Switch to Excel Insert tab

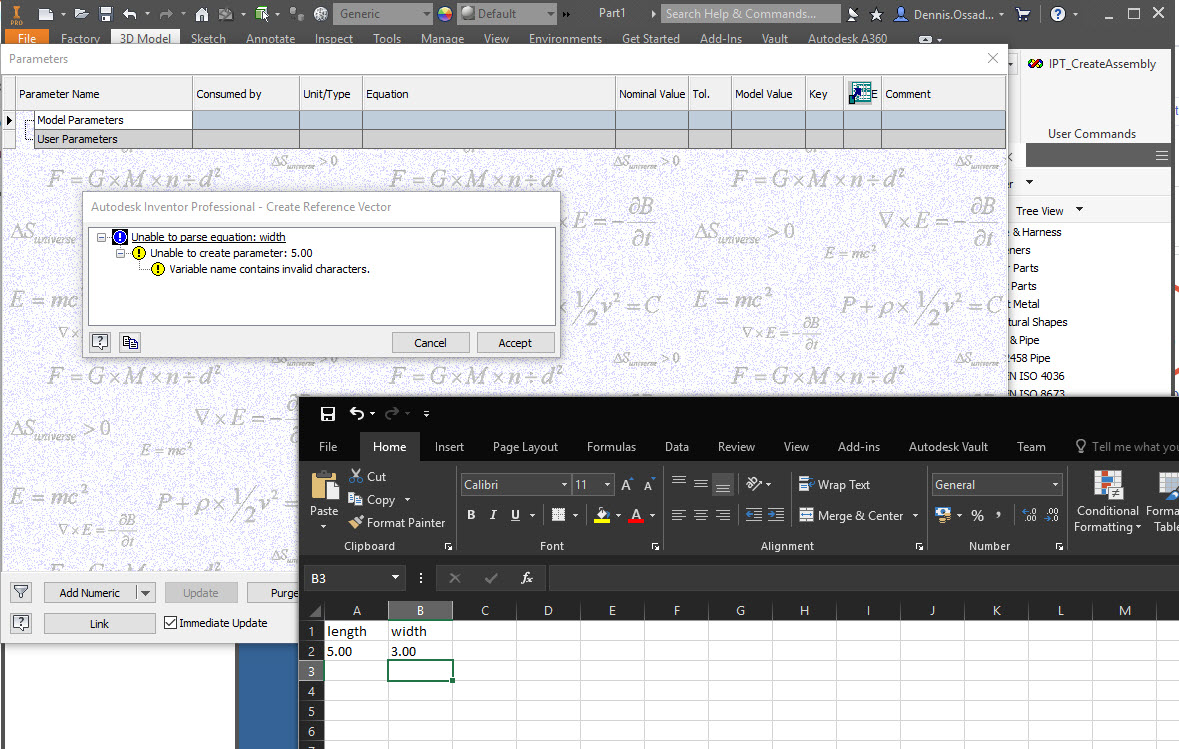click(x=449, y=447)
